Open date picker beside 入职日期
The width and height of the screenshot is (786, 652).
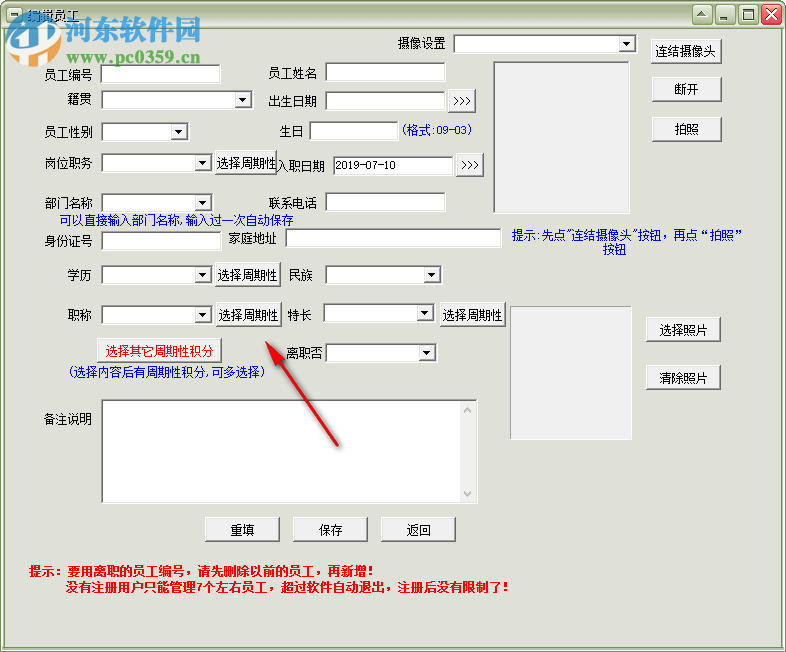(x=470, y=165)
